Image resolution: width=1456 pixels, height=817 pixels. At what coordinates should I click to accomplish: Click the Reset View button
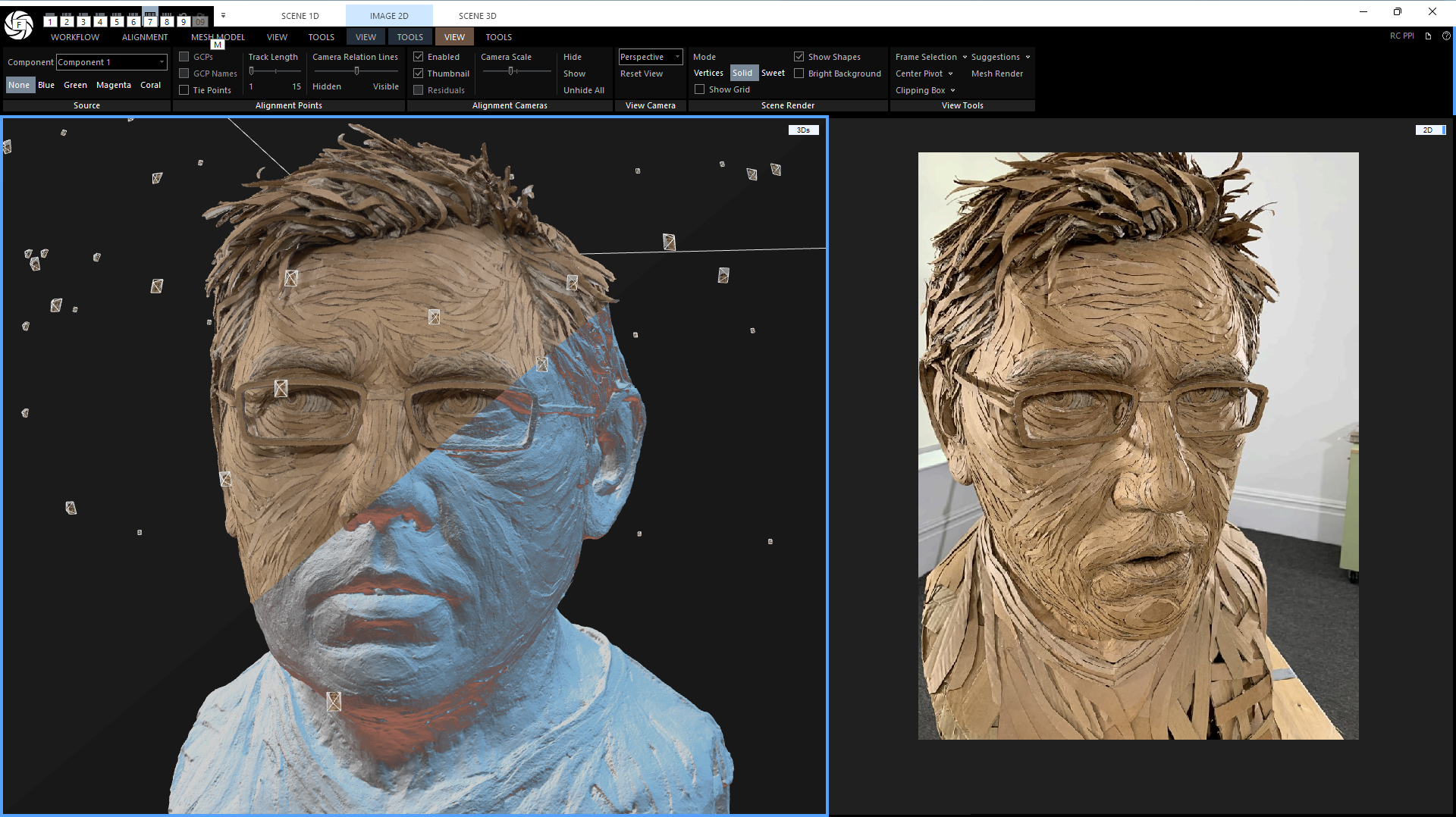pos(641,73)
